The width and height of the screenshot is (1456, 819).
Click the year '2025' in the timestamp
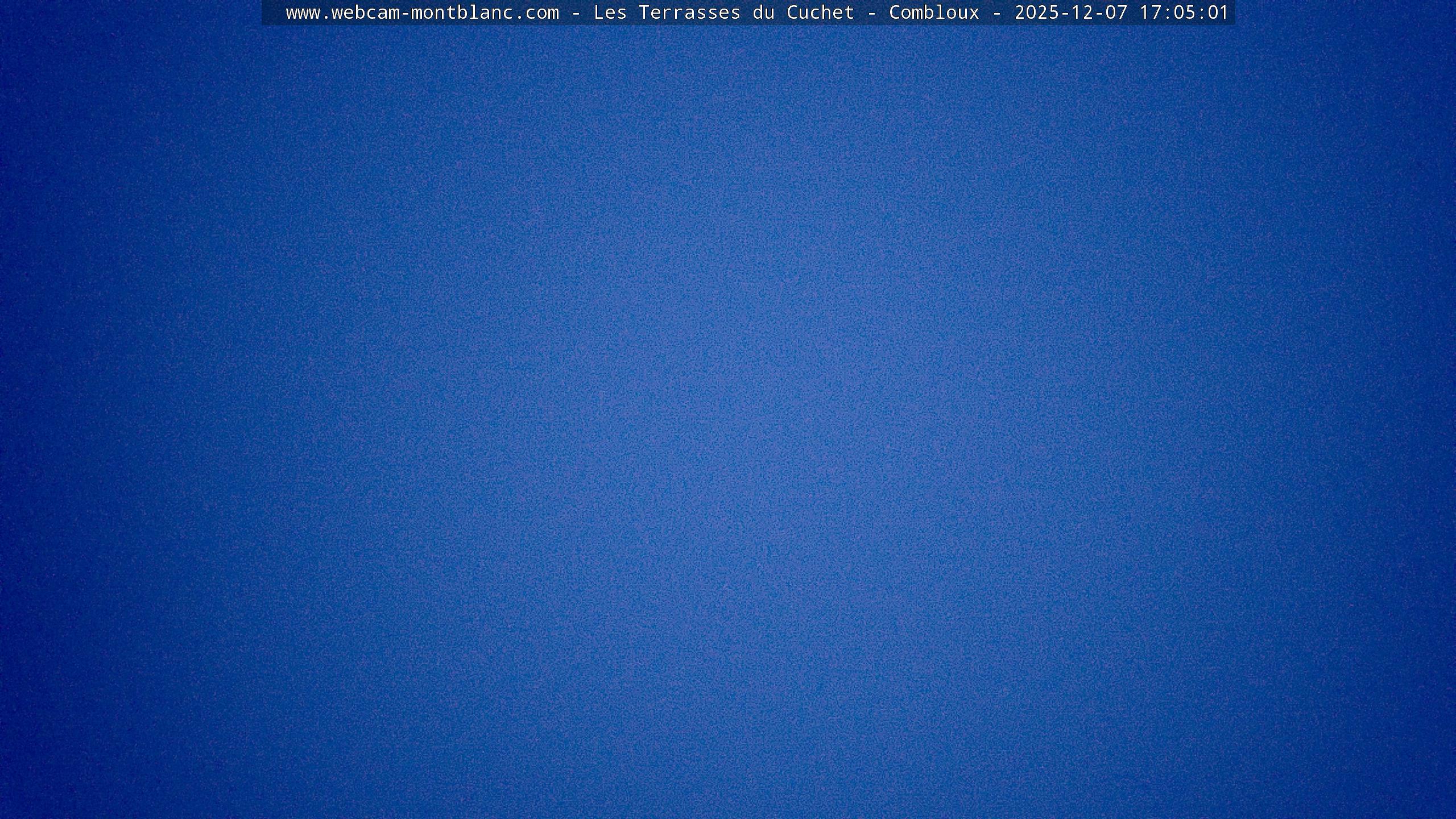tap(1037, 13)
